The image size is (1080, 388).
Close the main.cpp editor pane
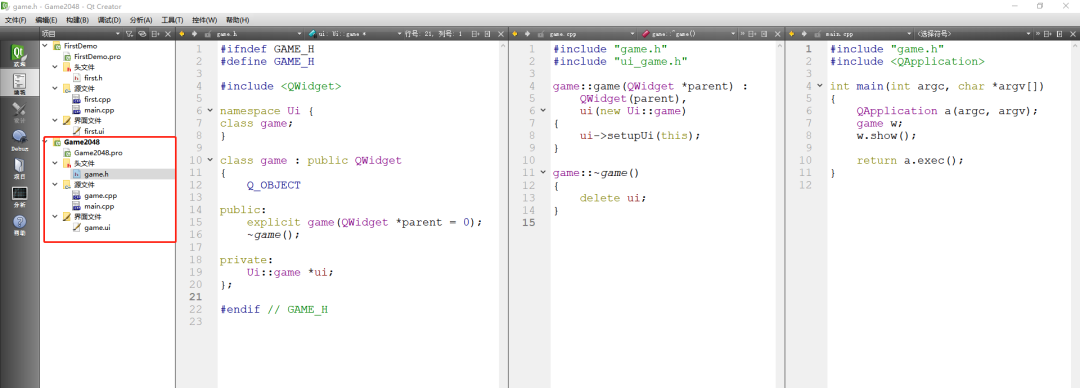click(1072, 33)
